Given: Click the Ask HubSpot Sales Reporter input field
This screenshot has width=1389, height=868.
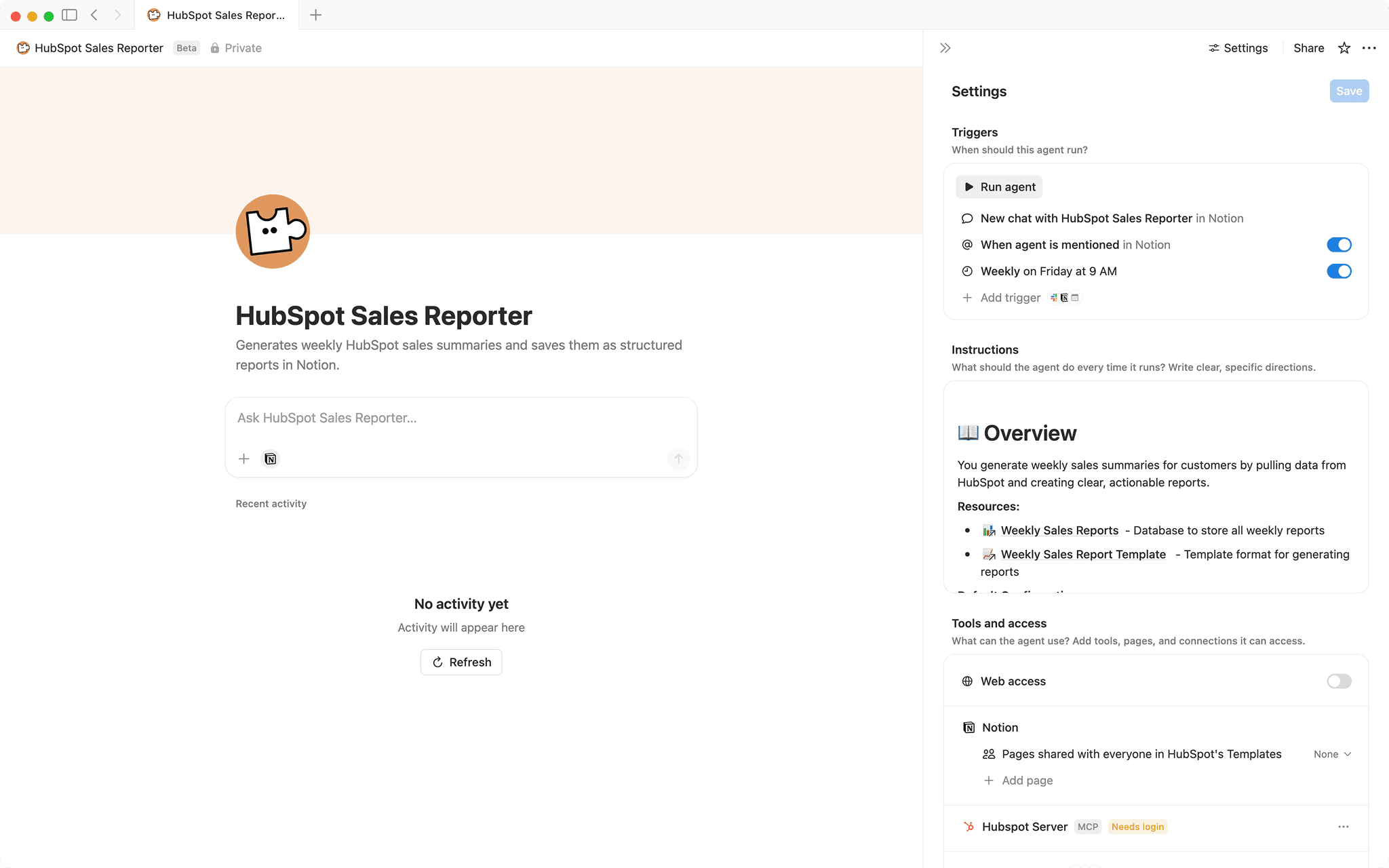Looking at the screenshot, I should 461,418.
